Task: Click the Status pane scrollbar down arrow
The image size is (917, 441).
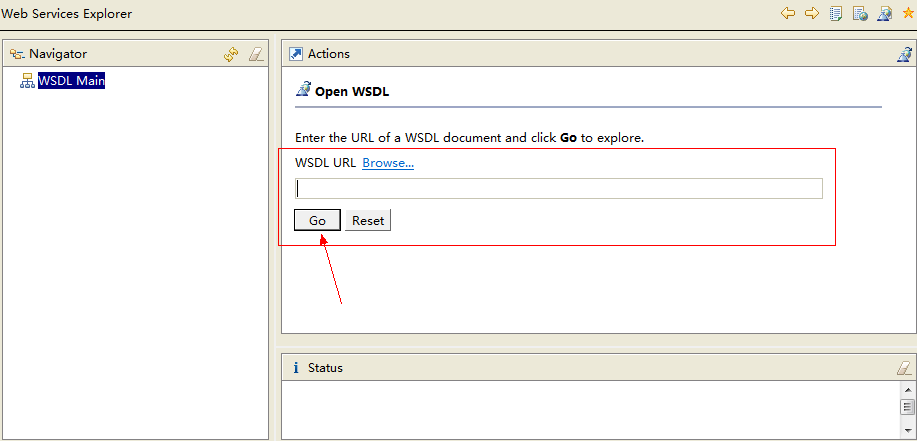Action: coord(908,432)
